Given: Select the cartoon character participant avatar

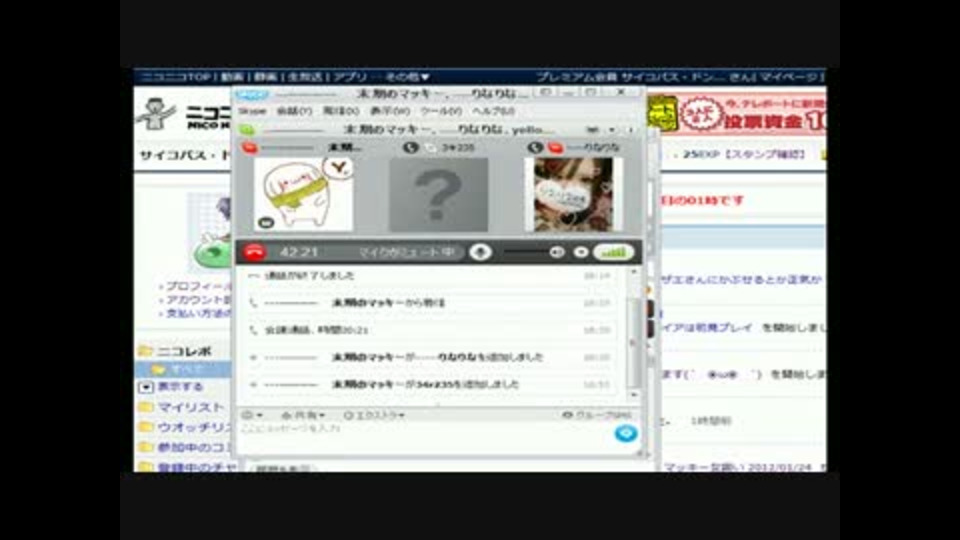Looking at the screenshot, I should (304, 194).
